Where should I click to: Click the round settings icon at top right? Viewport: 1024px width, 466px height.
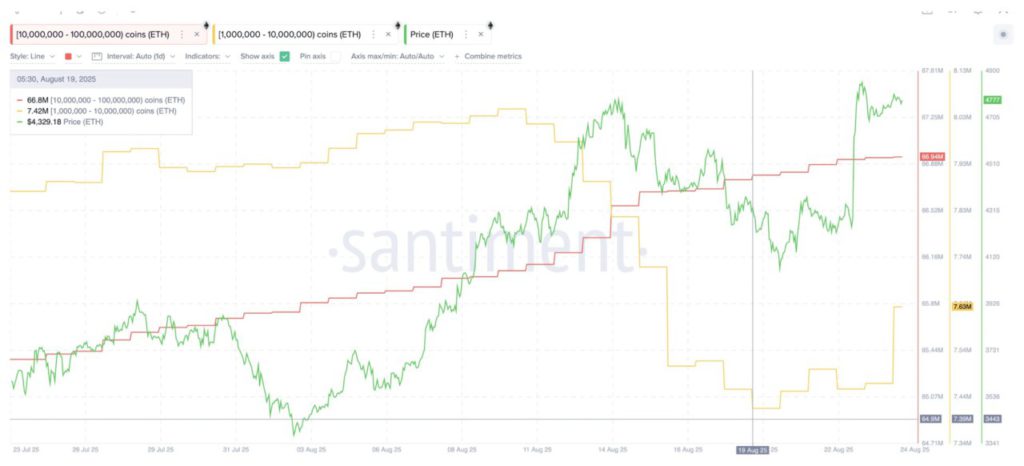click(x=1003, y=34)
